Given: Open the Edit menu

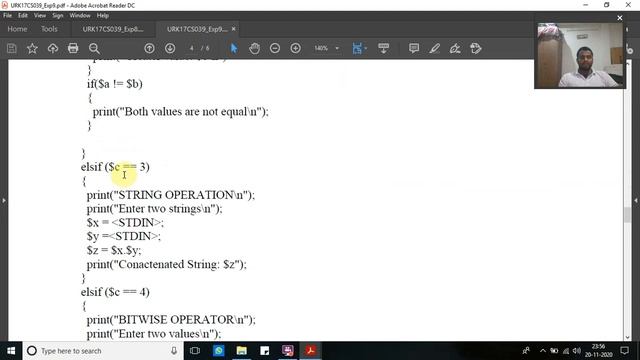Looking at the screenshot, I should click(23, 16).
